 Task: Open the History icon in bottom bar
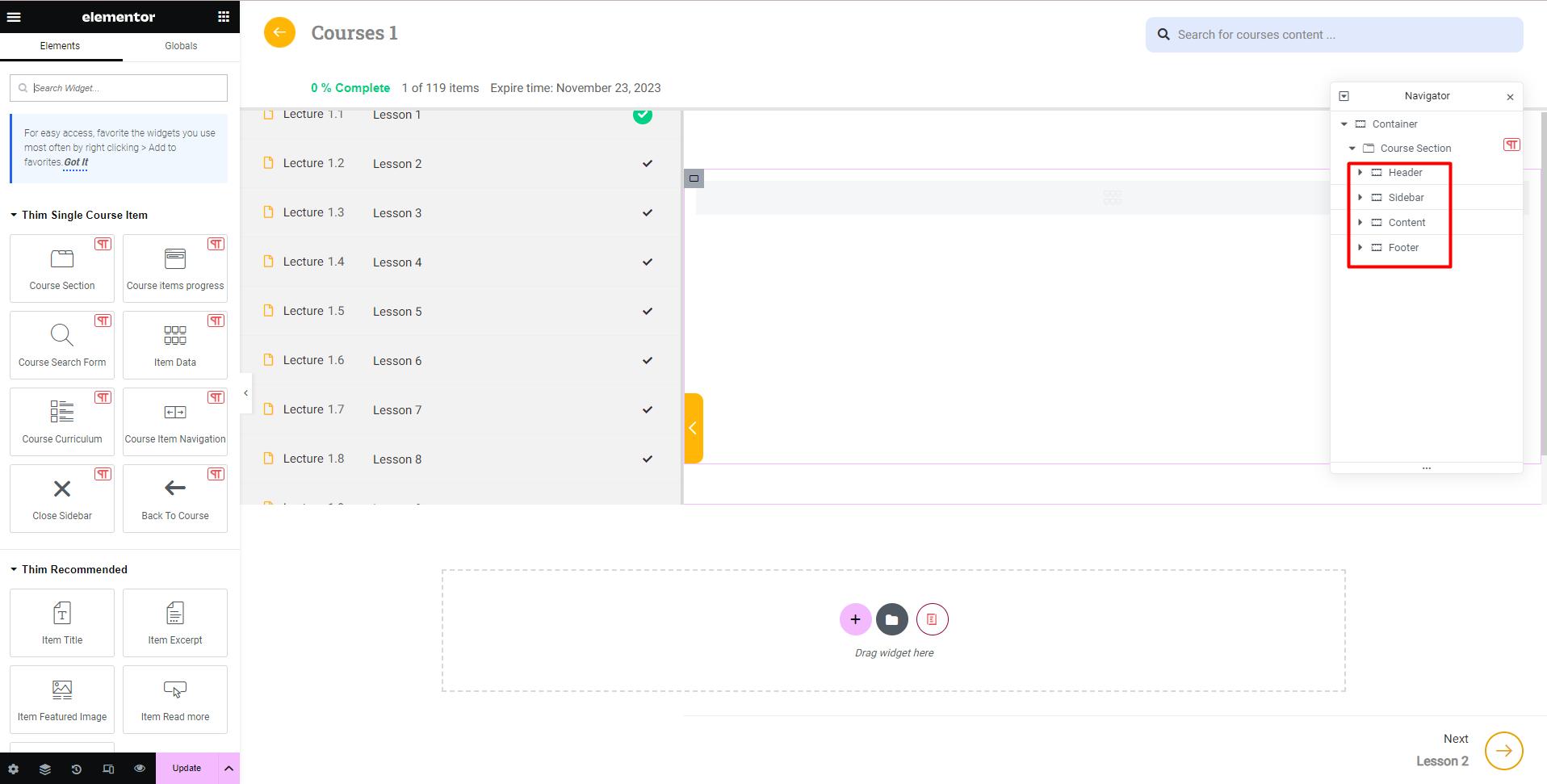click(77, 769)
